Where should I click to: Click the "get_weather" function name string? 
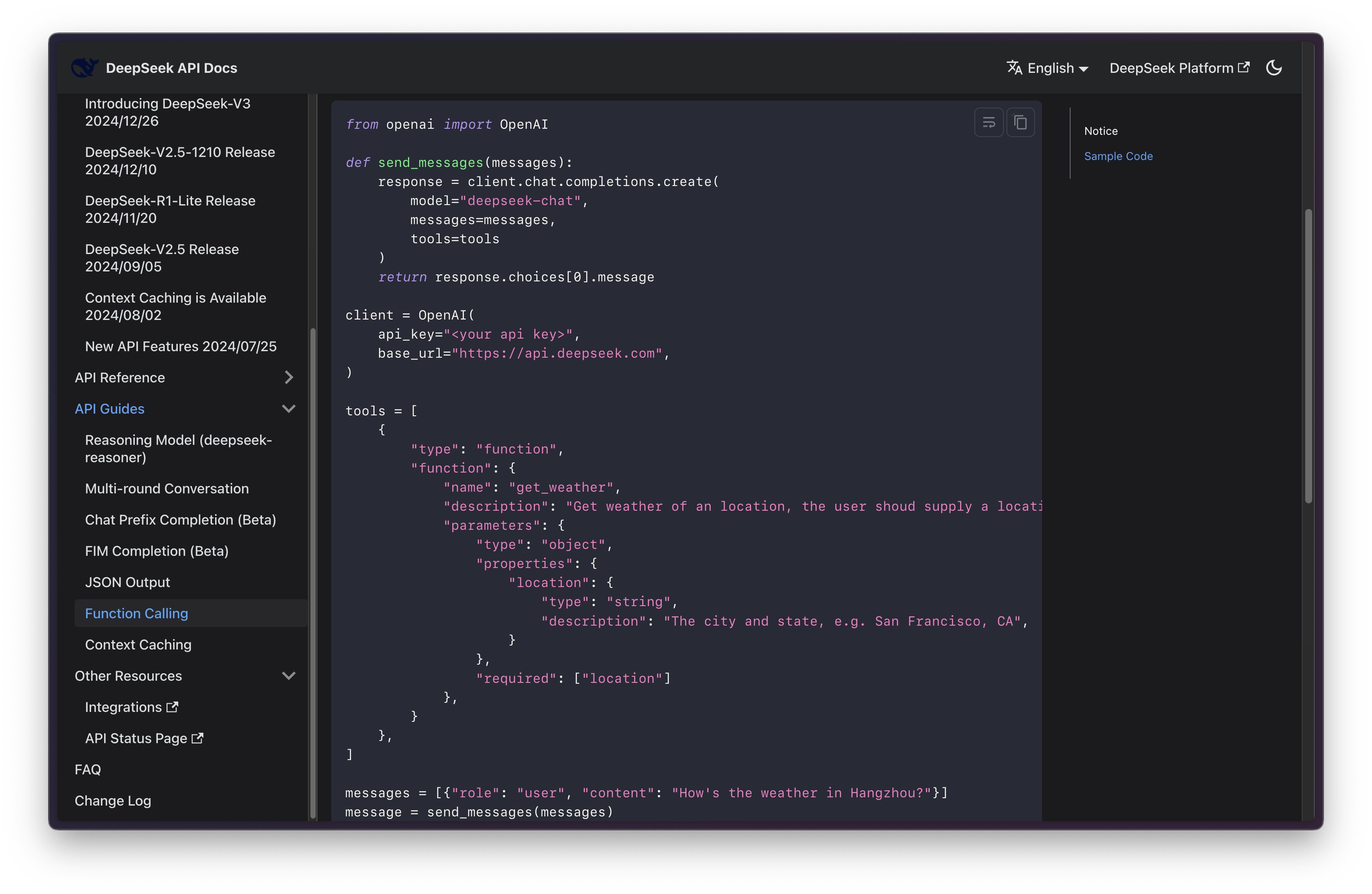561,488
